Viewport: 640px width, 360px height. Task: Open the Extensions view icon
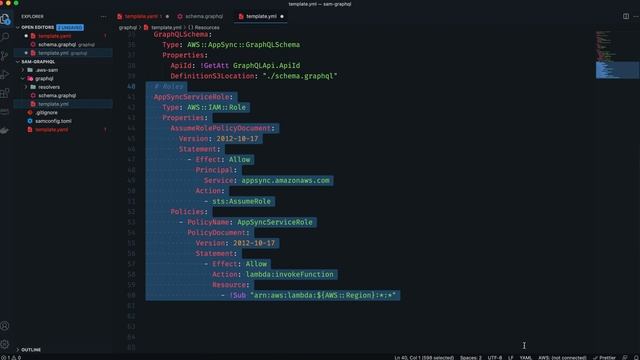[5, 93]
